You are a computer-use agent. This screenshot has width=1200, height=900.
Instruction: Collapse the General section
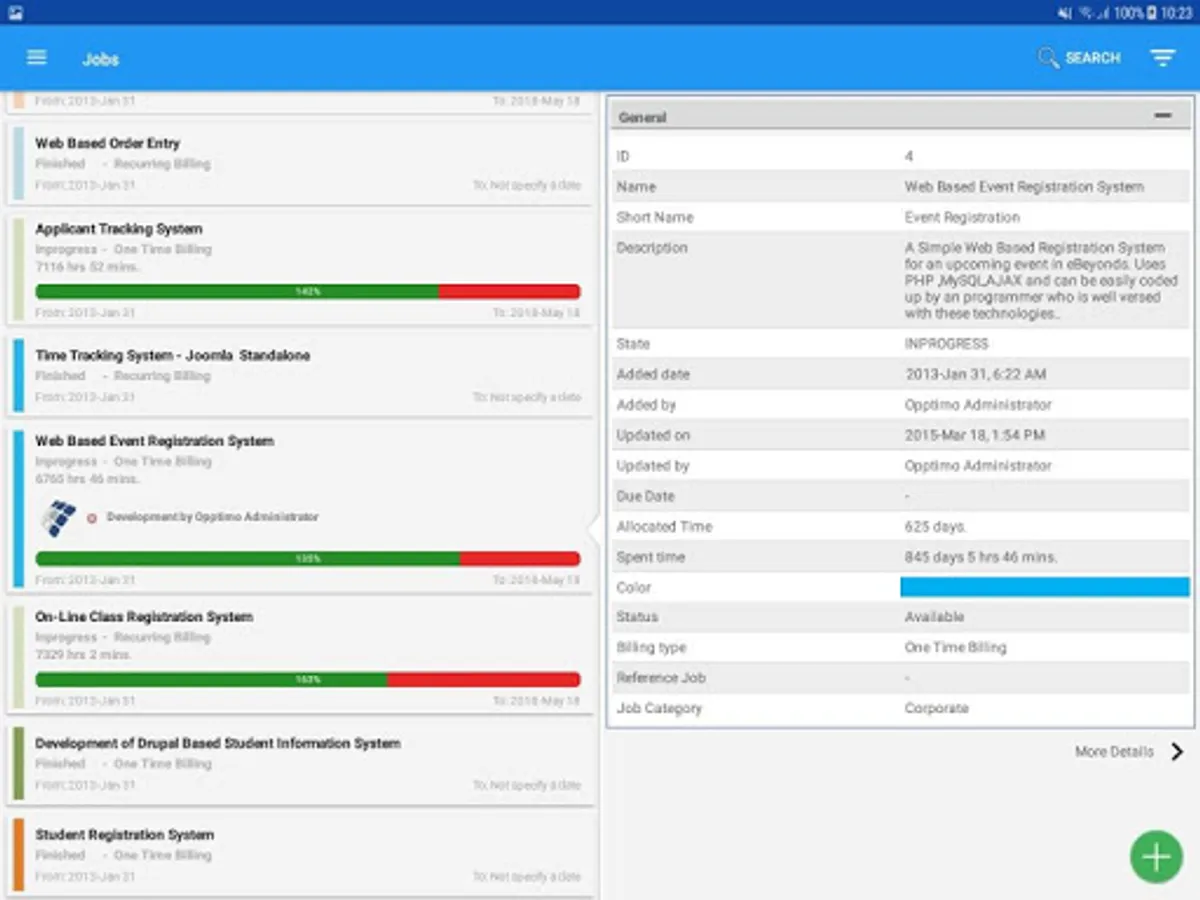pos(1162,117)
